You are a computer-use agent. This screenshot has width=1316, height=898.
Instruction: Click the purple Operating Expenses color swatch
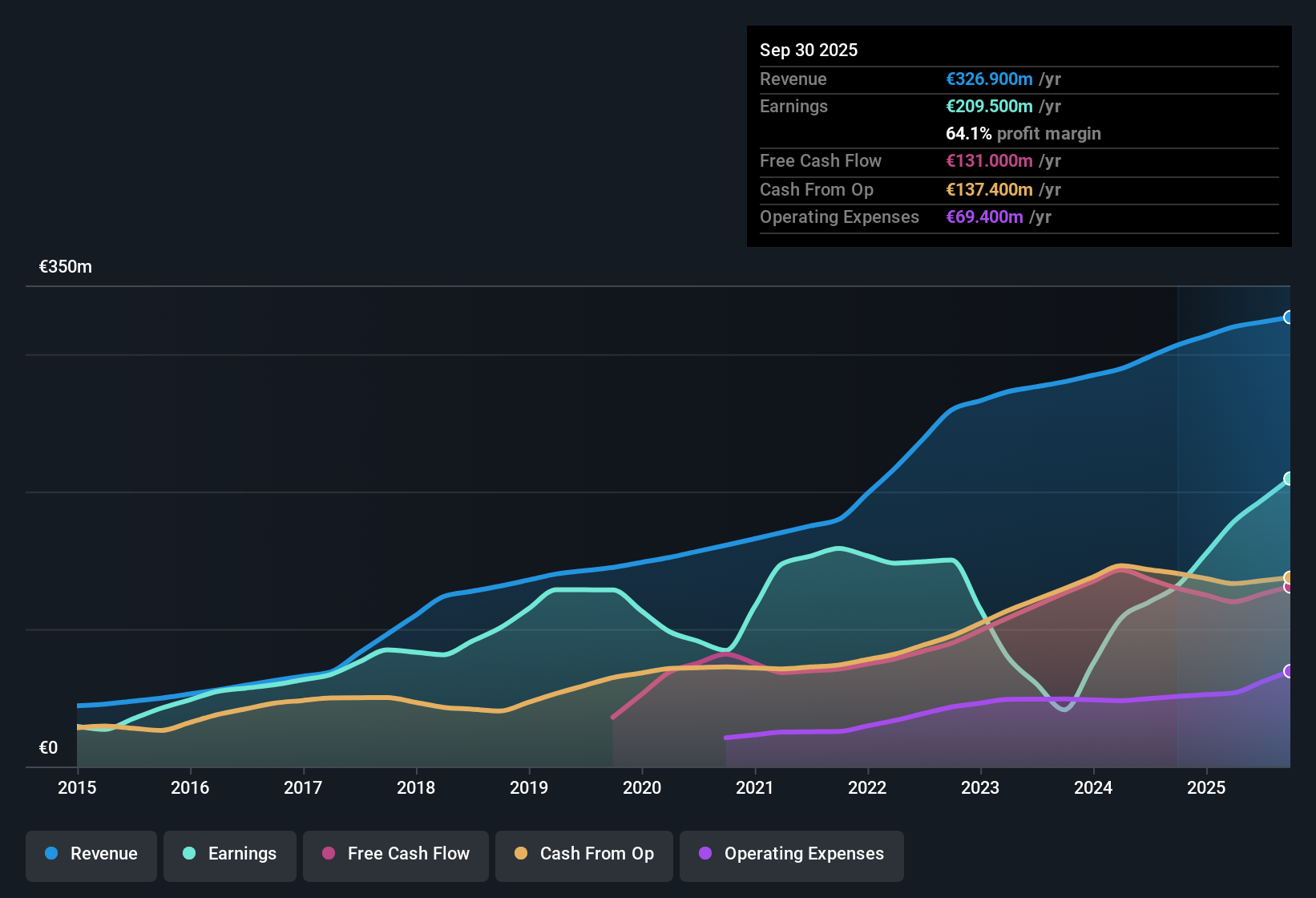(704, 854)
